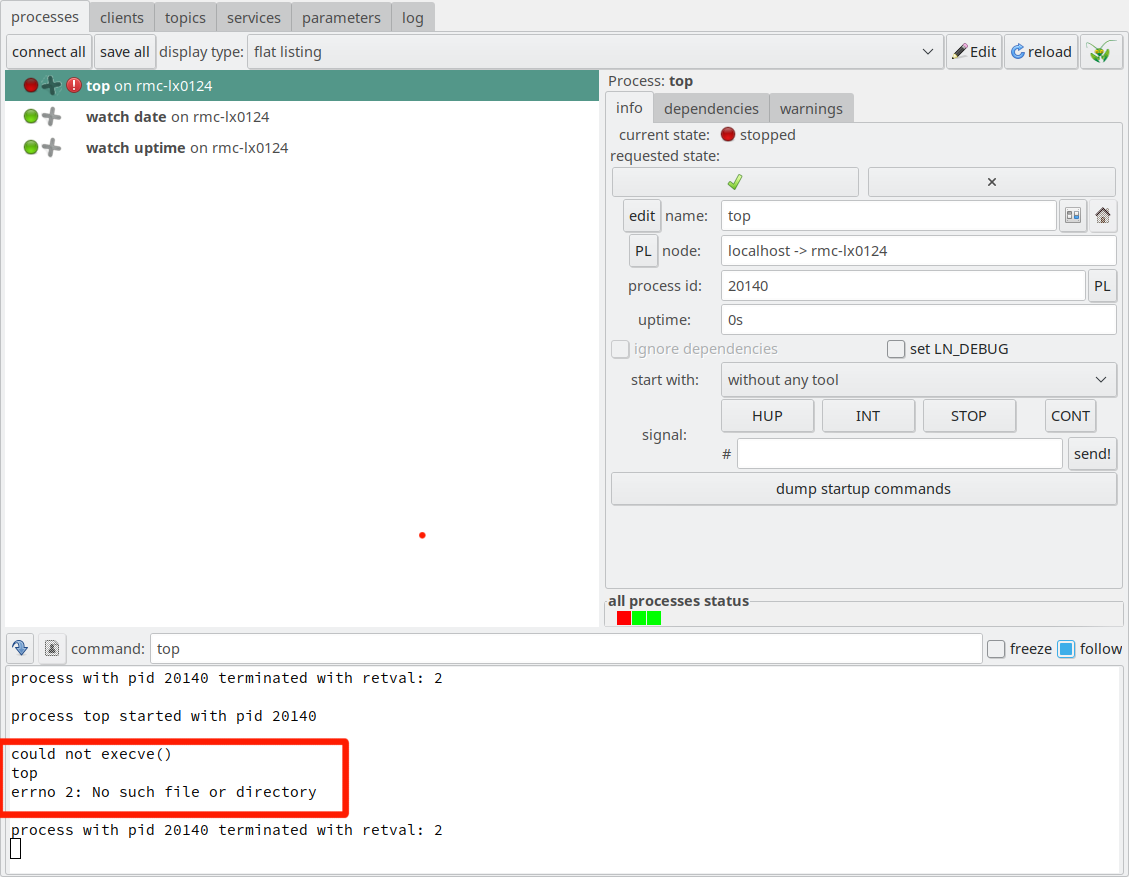The width and height of the screenshot is (1129, 877).
Task: Click the blue arrow icon beside command
Action: point(20,649)
